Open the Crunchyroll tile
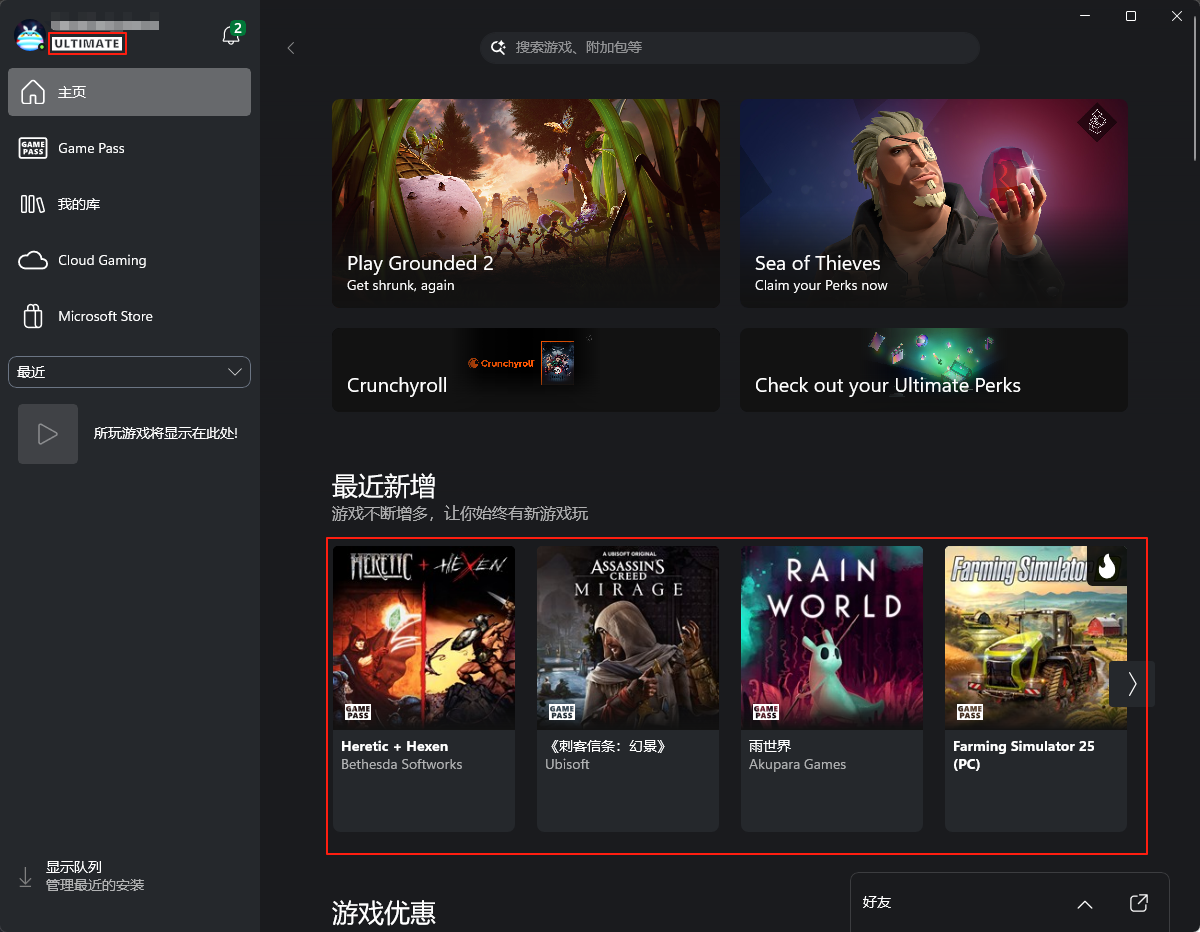Screen dimensions: 1200x932 click(x=526, y=370)
